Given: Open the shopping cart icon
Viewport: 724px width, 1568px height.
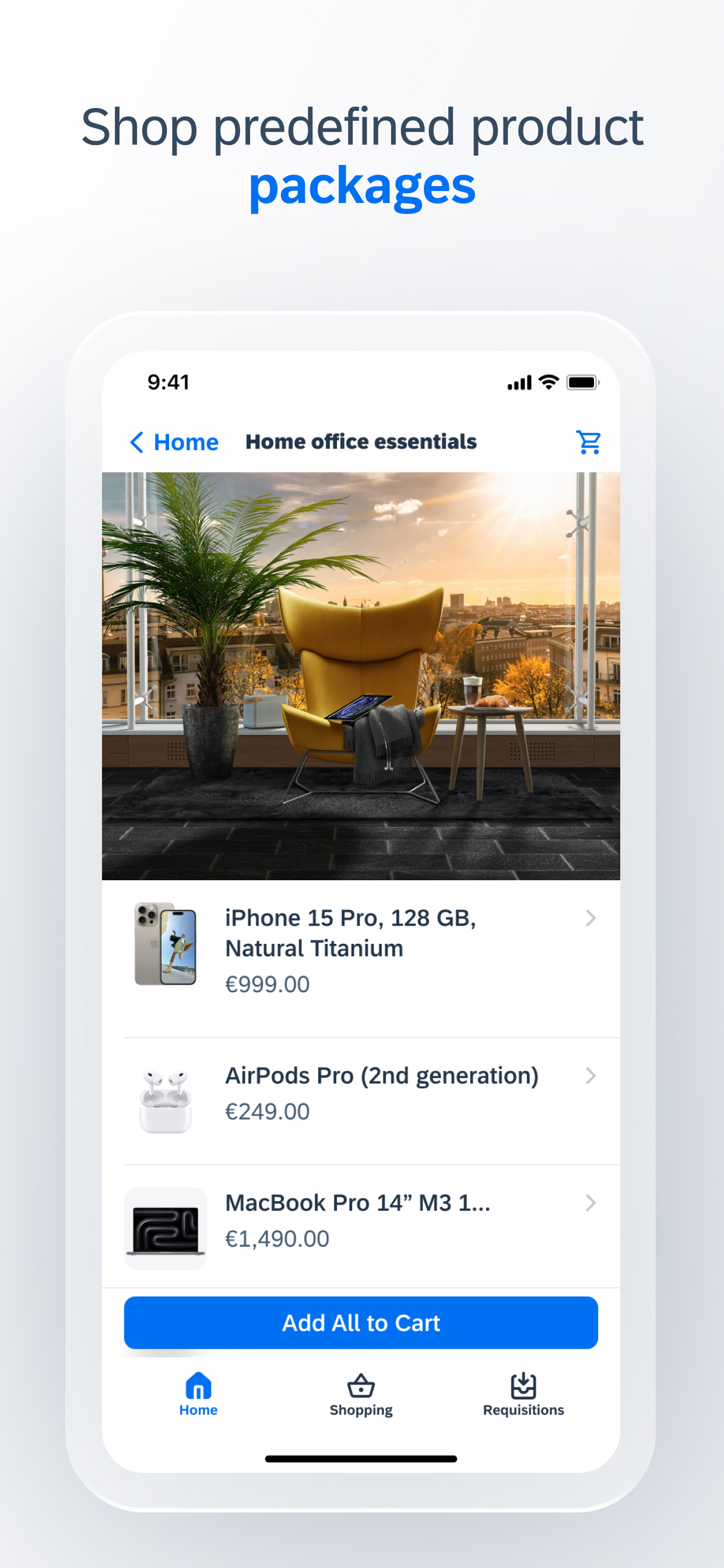Looking at the screenshot, I should pos(588,442).
